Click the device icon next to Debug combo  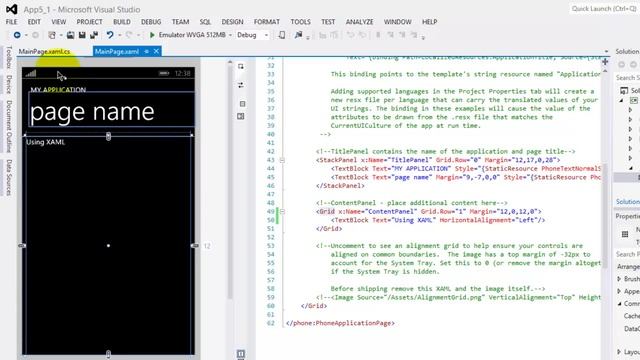pyautogui.click(x=282, y=35)
